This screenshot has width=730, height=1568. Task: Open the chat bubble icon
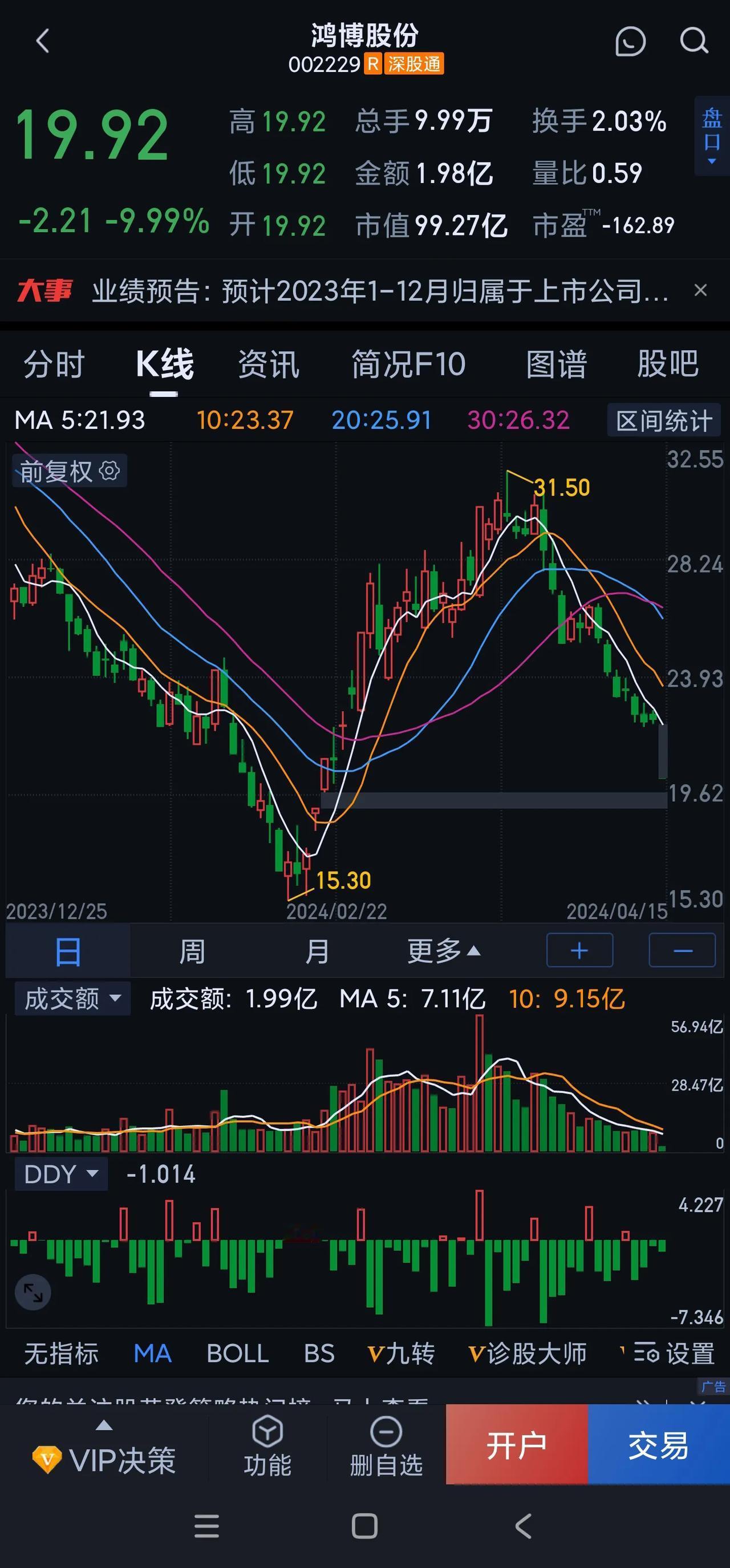[x=630, y=42]
